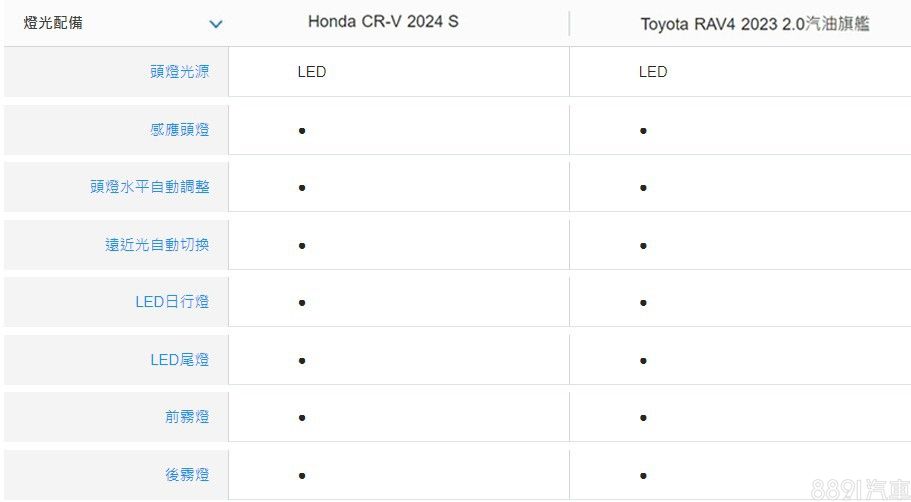Click the 8891汽車 watermark logo
Screen dimensions: 911x502
pos(860,489)
